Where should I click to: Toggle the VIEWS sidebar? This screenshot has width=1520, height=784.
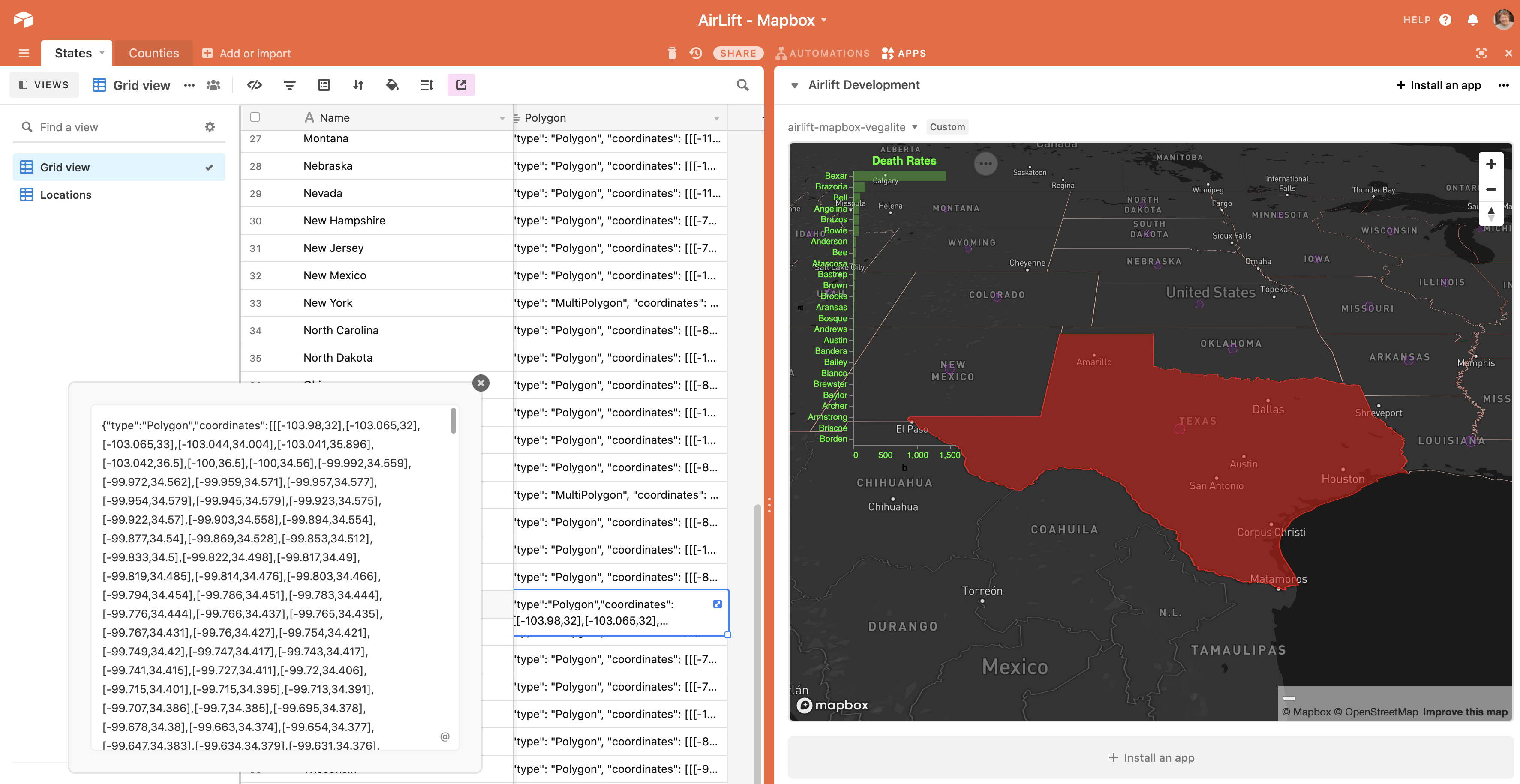click(x=44, y=85)
